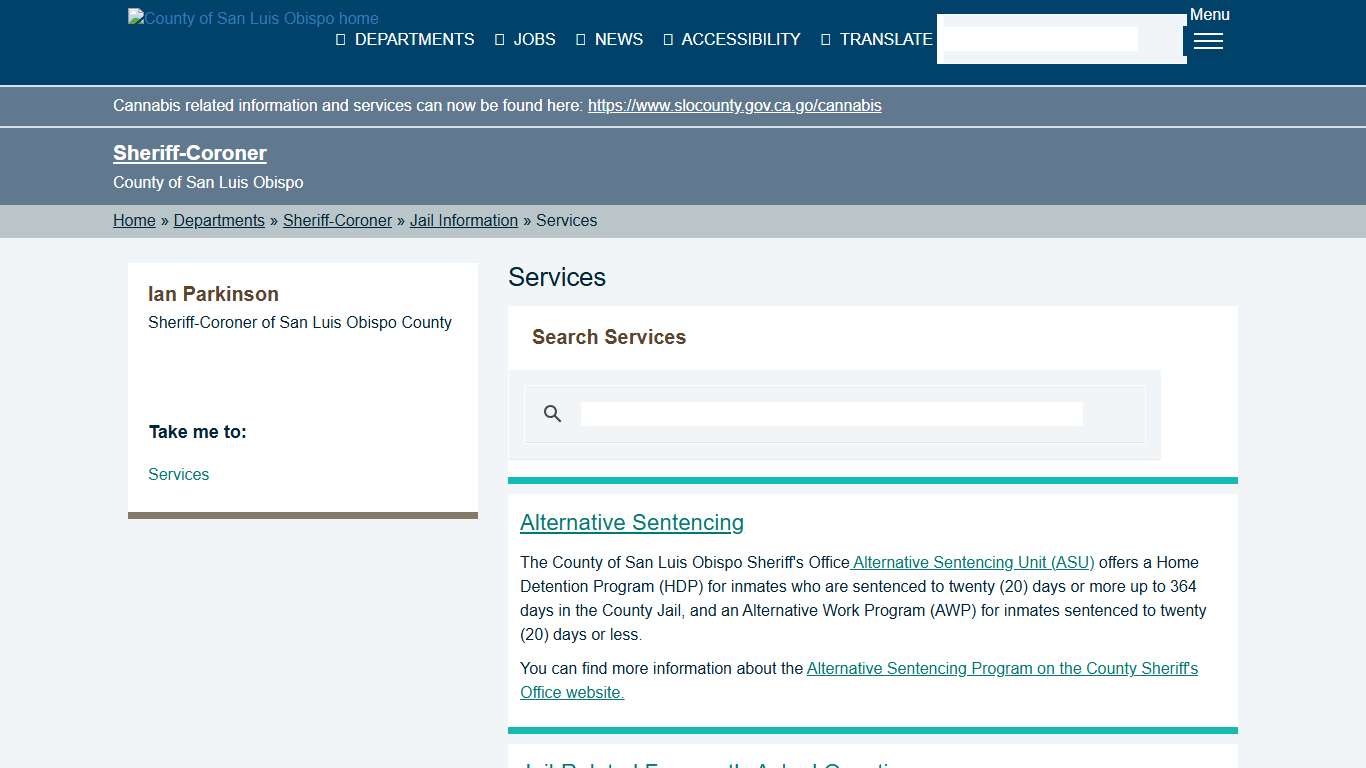Select ACCESSIBILITY in the top navigation

(740, 39)
